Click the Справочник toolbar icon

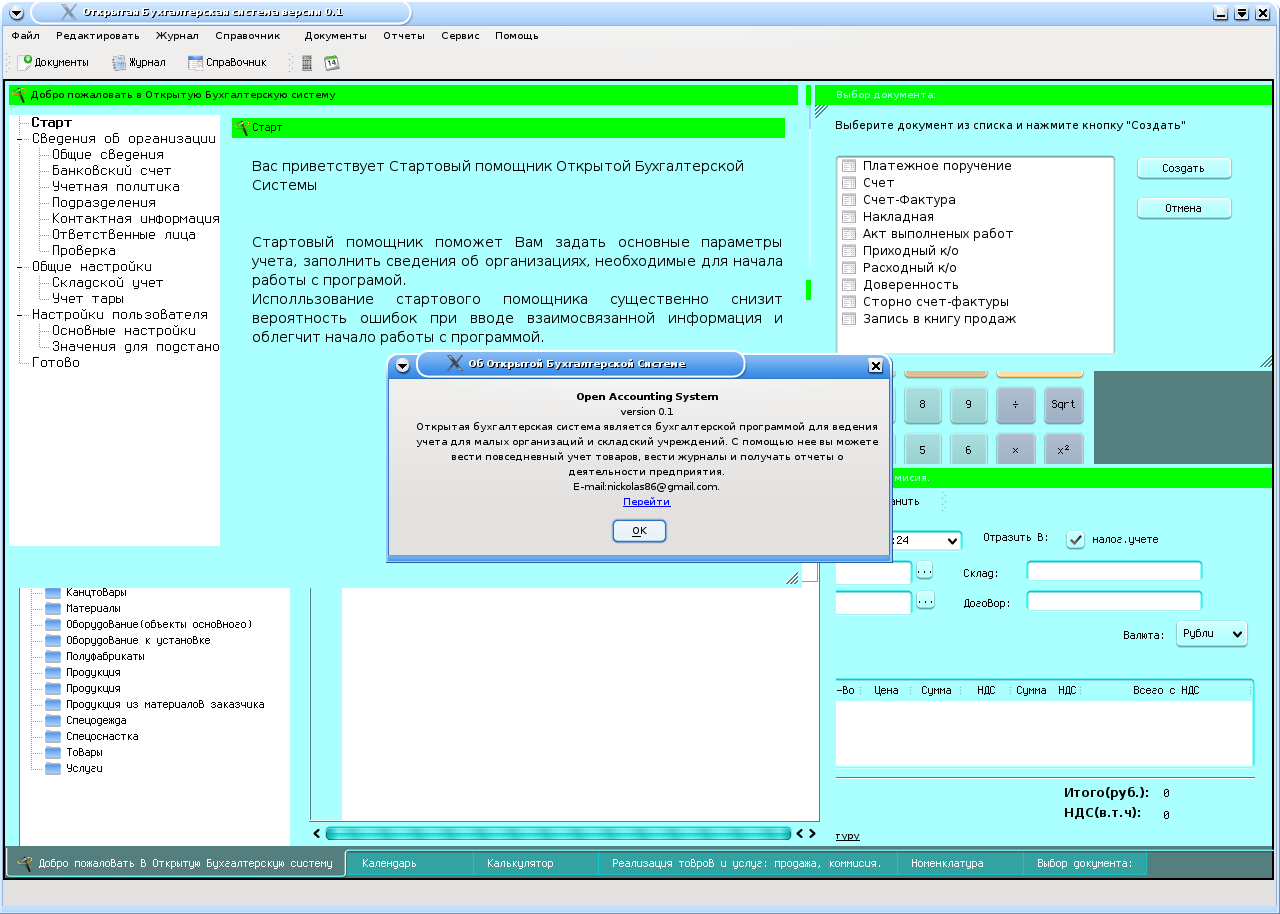(228, 62)
